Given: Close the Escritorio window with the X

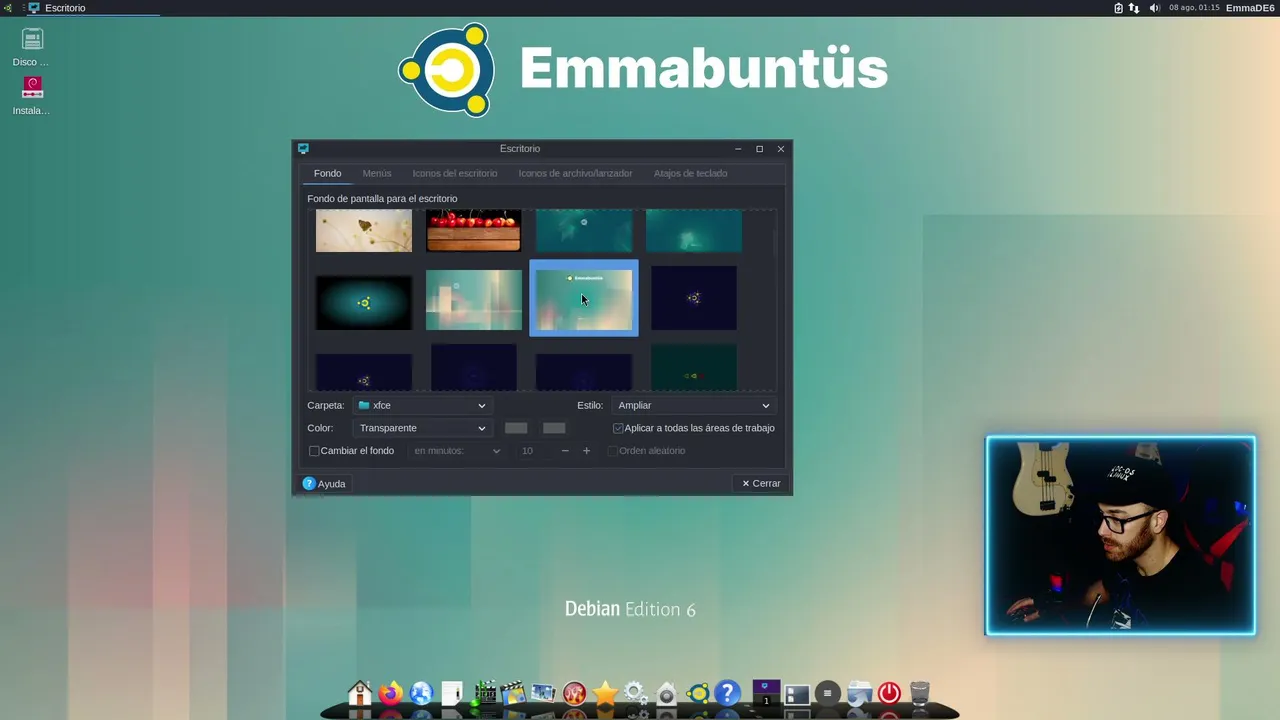Looking at the screenshot, I should pos(781,149).
